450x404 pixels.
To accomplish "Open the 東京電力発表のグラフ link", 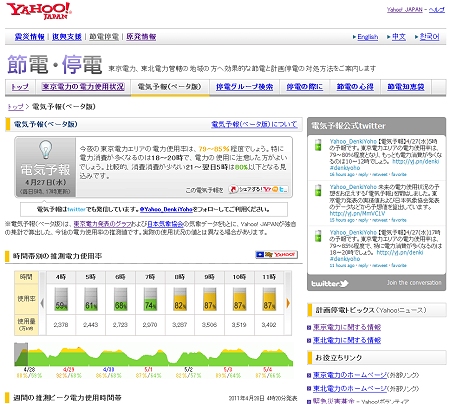I will tap(102, 224).
